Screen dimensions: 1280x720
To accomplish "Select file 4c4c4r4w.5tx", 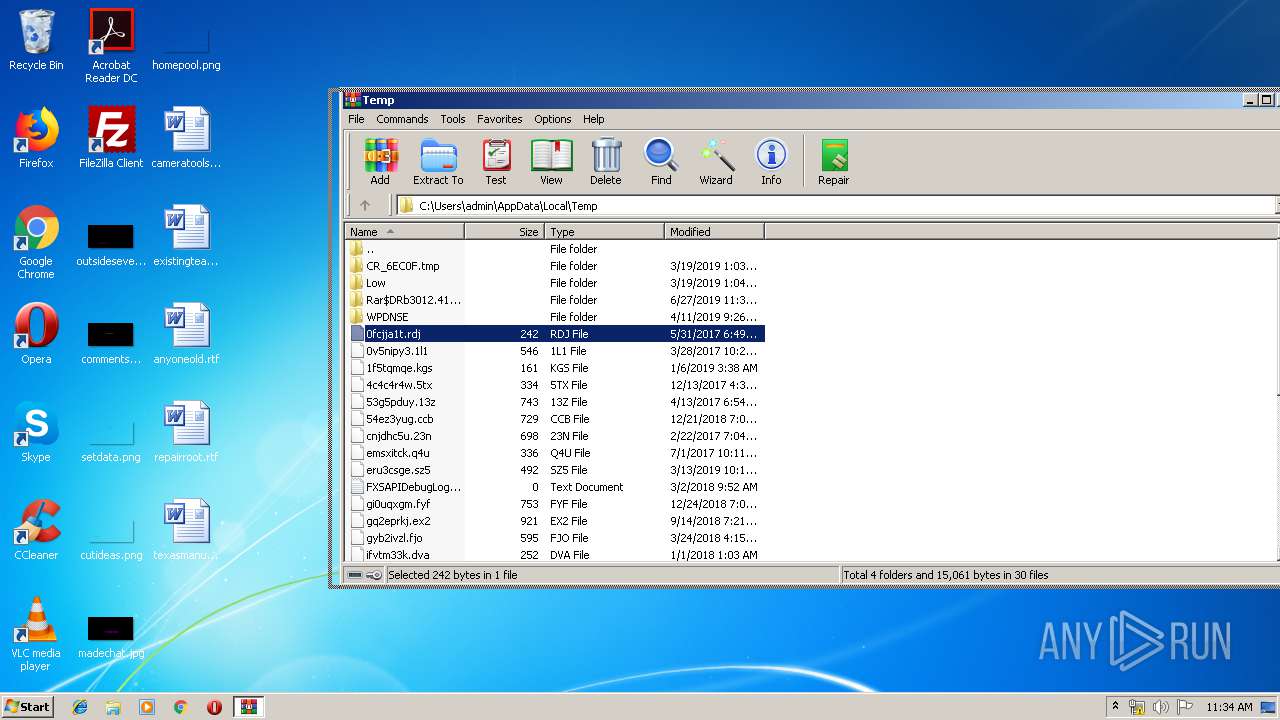I will pos(555,385).
